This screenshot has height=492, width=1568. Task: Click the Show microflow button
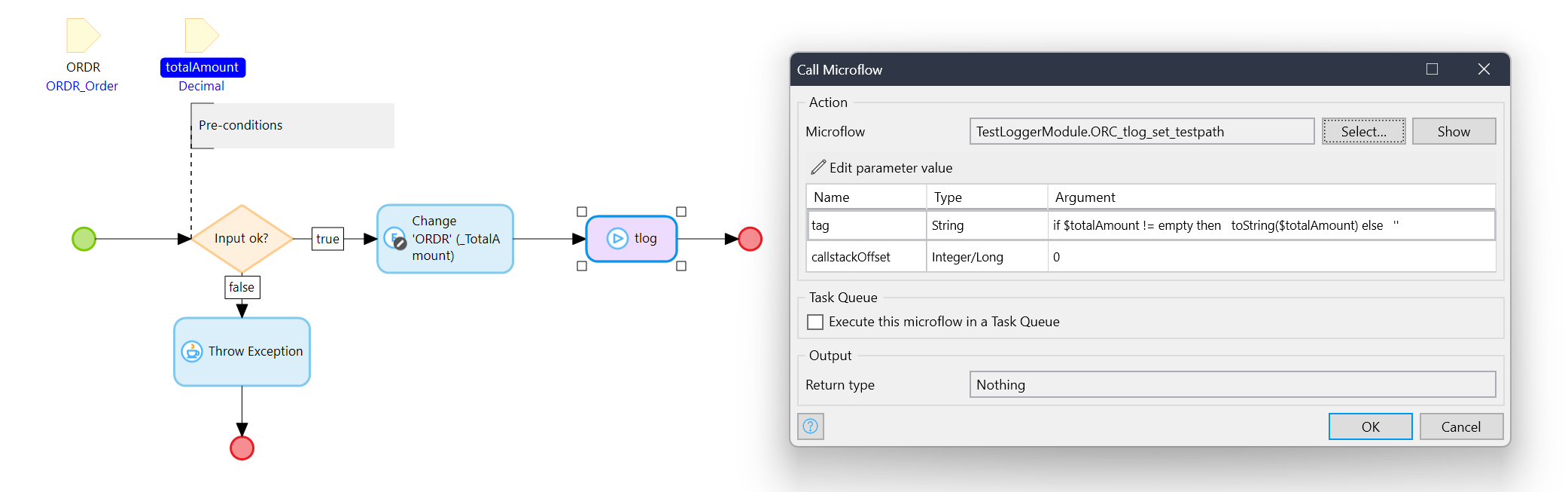point(1453,131)
